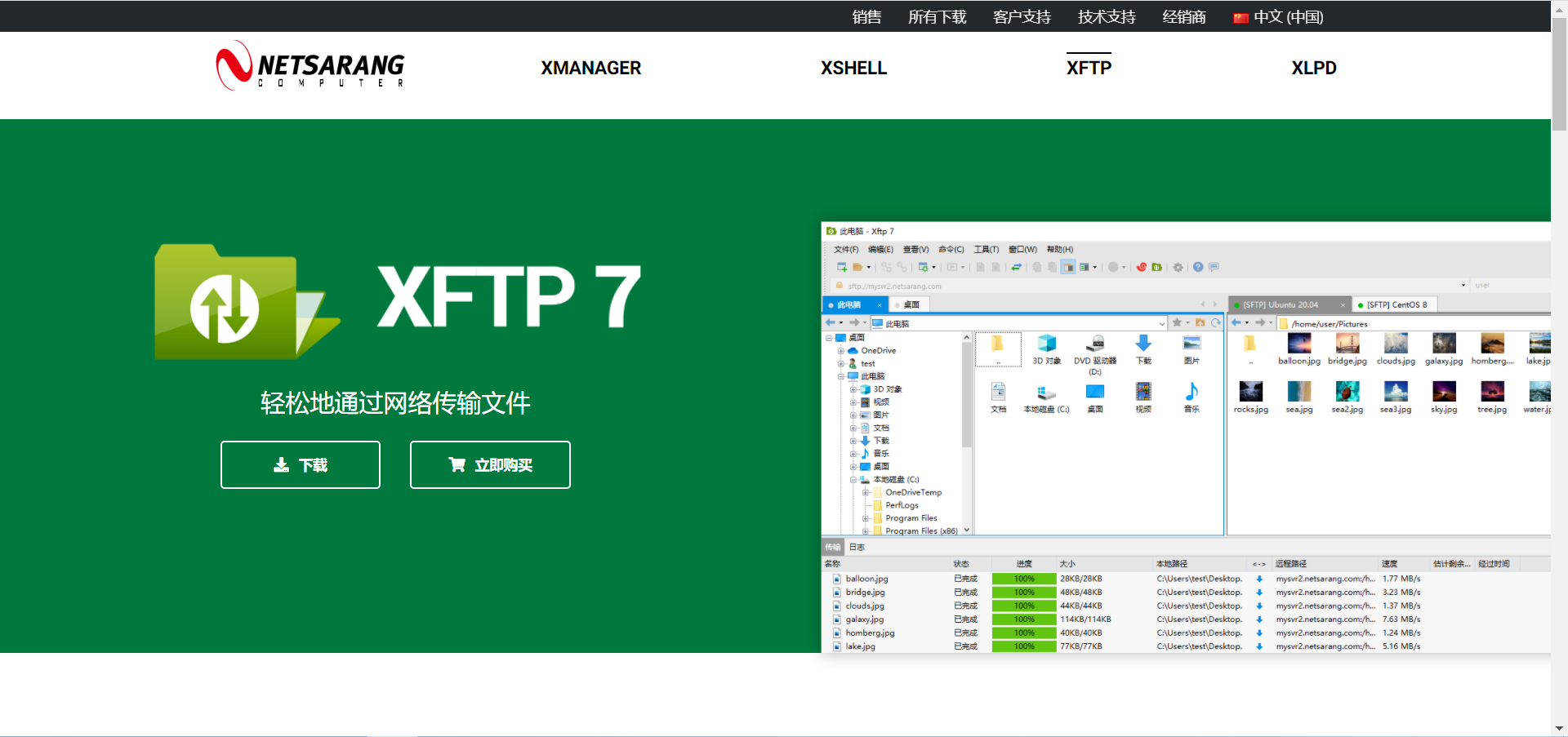Expand the OneDrive tree node
This screenshot has height=737, width=1568.
[x=841, y=351]
